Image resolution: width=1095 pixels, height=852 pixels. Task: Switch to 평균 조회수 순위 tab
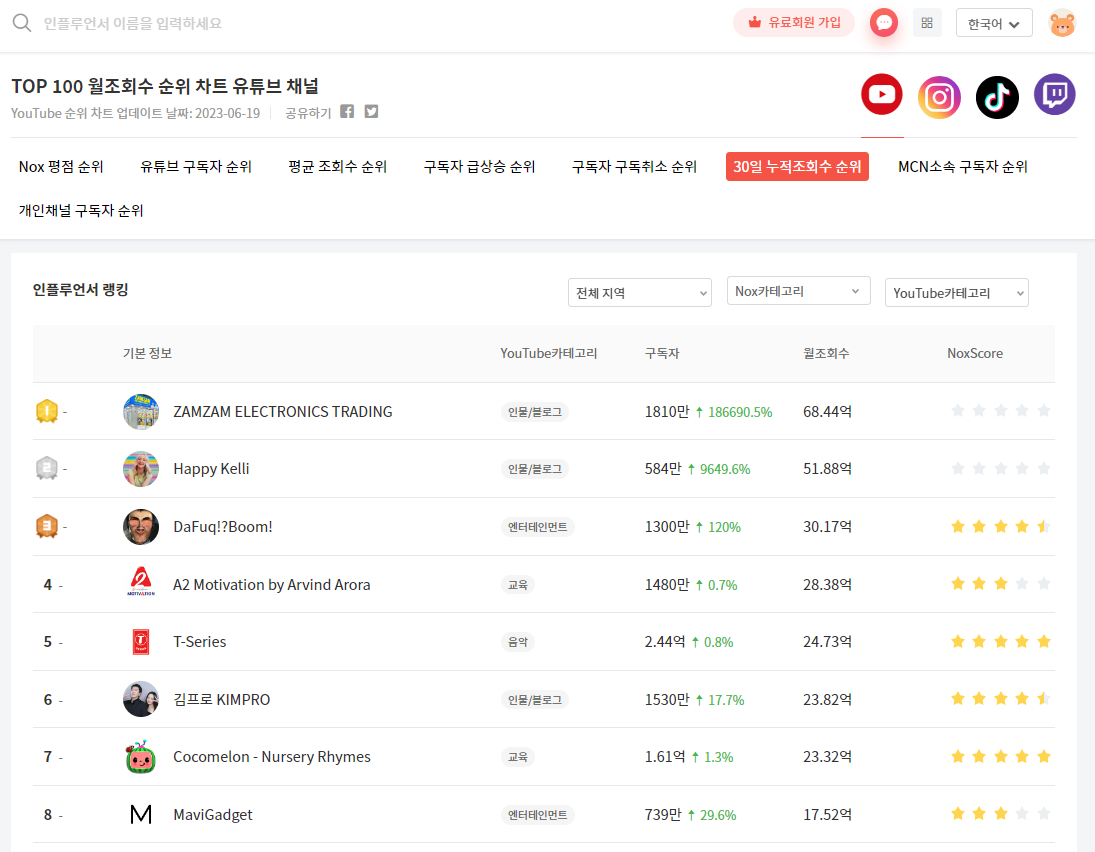pyautogui.click(x=337, y=166)
